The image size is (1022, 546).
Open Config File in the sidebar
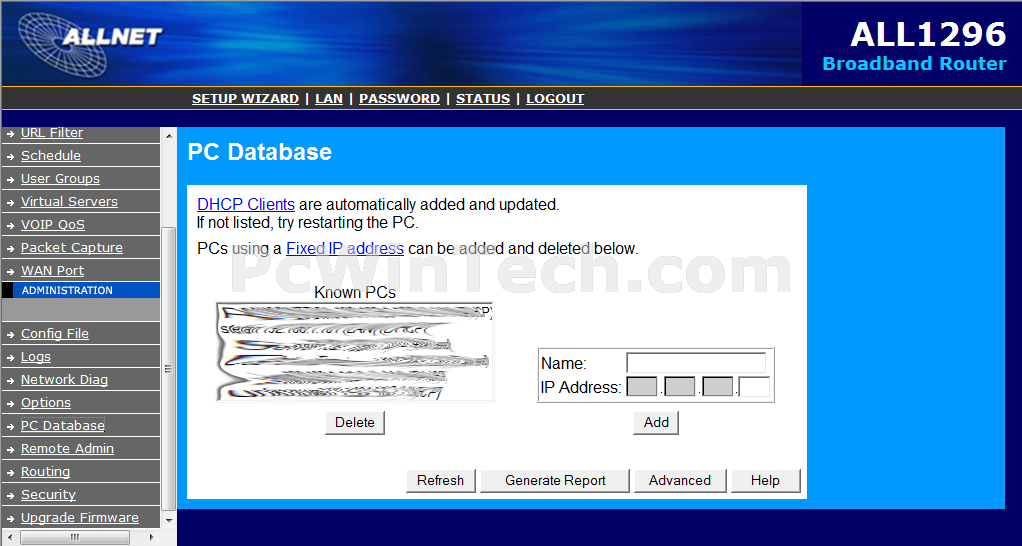pyautogui.click(x=55, y=334)
